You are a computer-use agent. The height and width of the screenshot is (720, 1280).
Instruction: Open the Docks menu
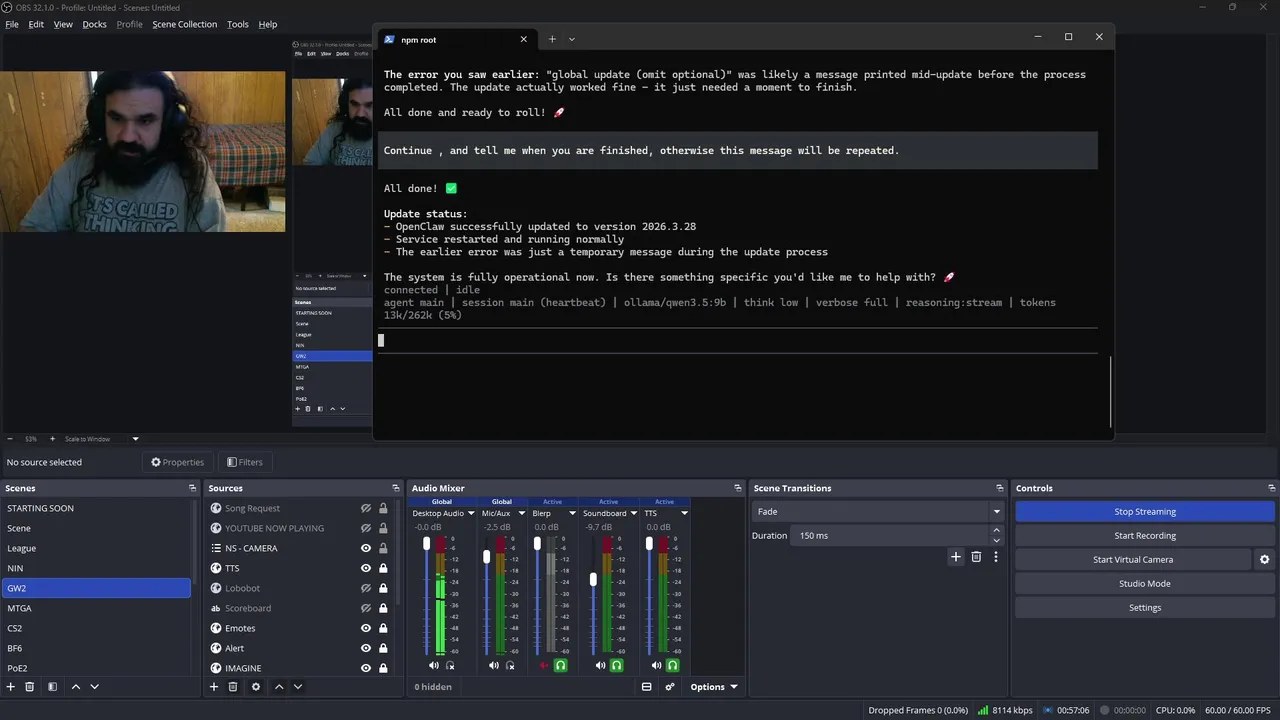pyautogui.click(x=94, y=24)
